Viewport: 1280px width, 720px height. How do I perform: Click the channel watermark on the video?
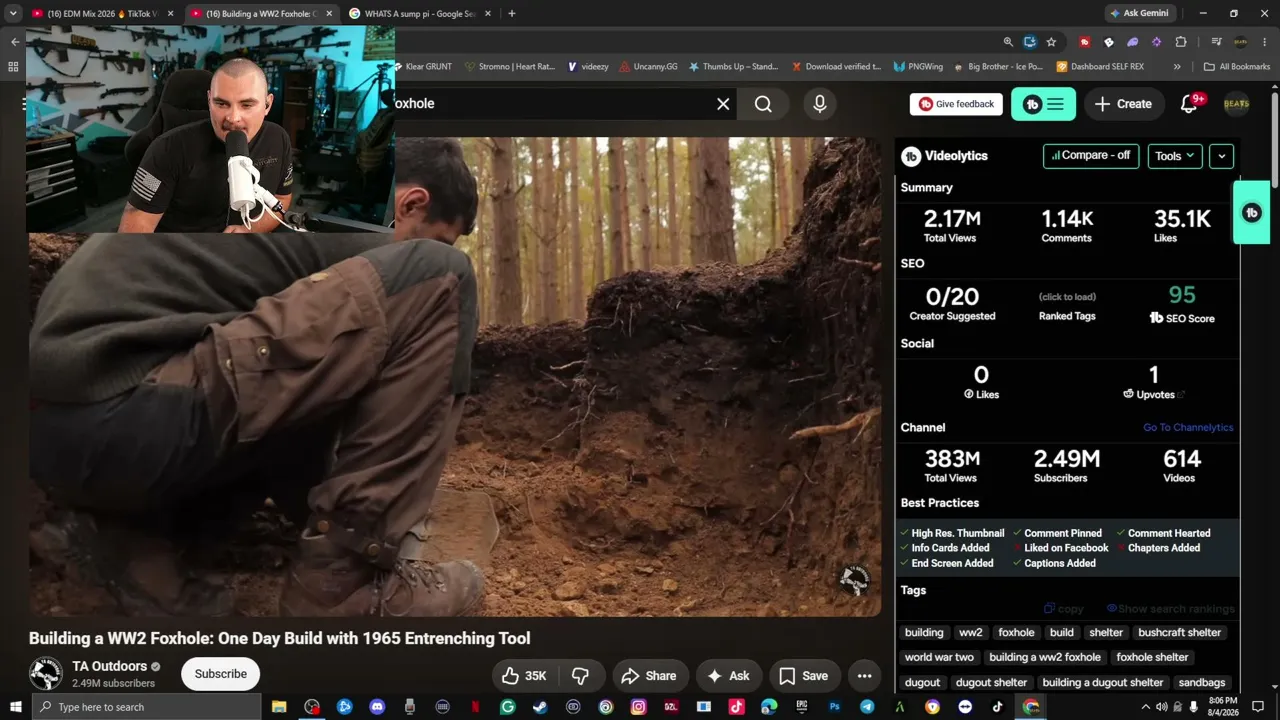(x=854, y=580)
